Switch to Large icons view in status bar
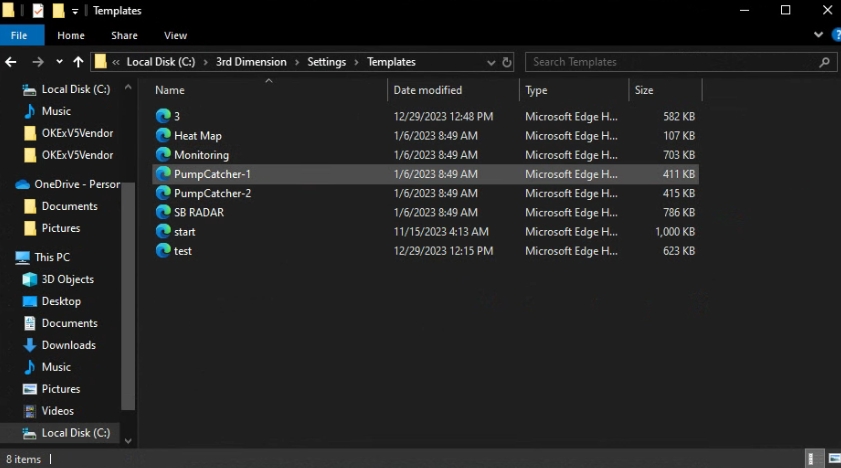841x468 pixels. coord(832,459)
